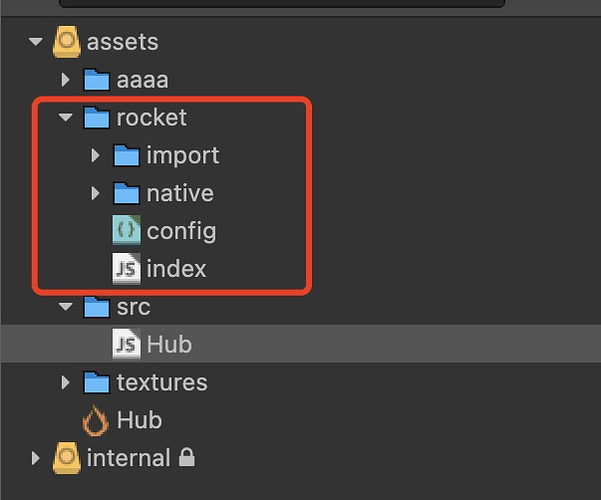Collapse the assets root folder
Image resolution: width=601 pixels, height=500 pixels.
36,43
